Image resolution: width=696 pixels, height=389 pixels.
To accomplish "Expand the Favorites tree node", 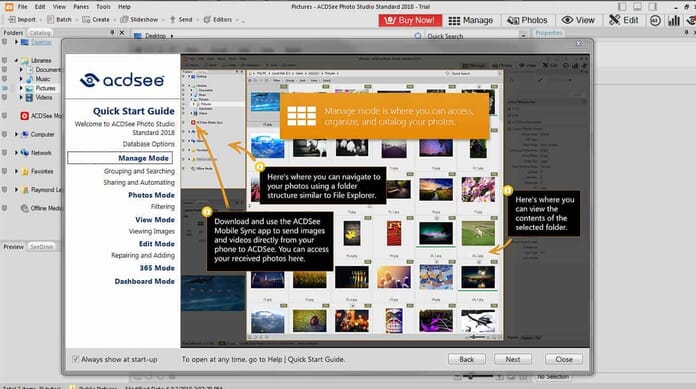I will tap(16, 171).
